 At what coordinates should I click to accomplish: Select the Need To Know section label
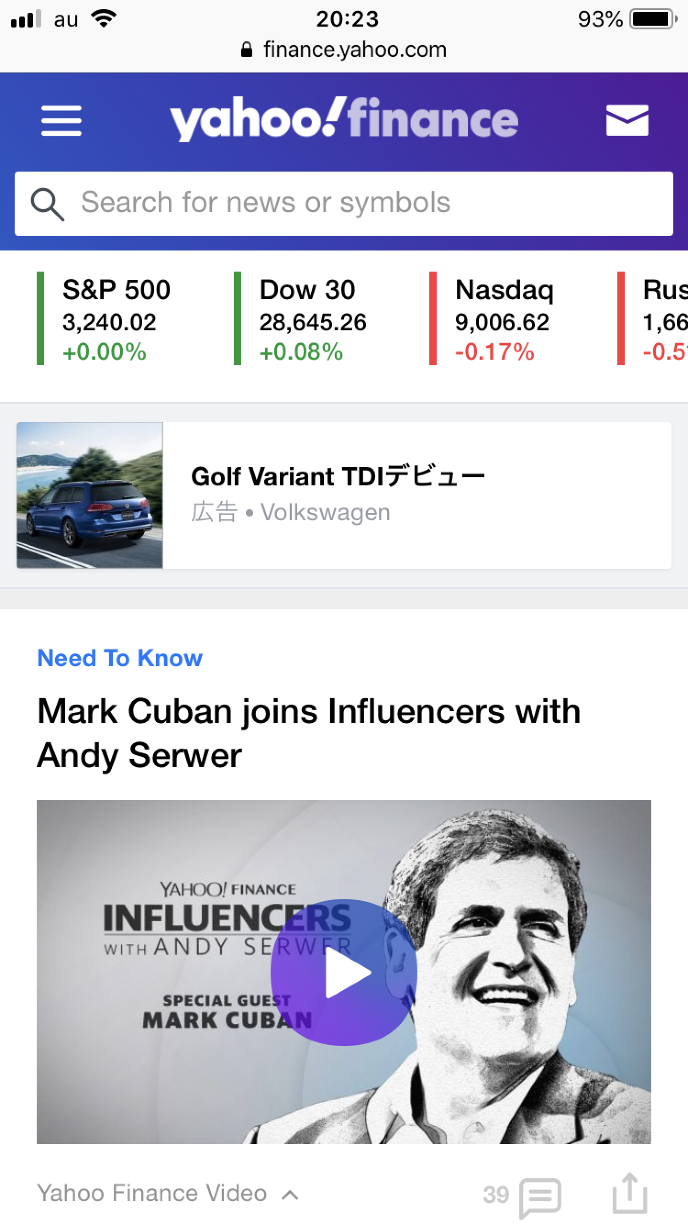120,658
